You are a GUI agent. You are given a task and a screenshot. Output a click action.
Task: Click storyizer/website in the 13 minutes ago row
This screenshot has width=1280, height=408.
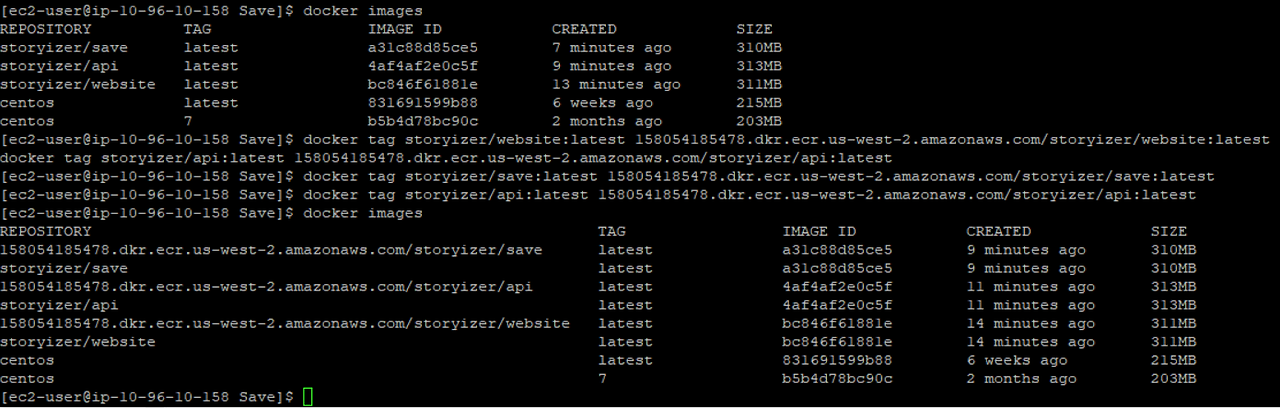click(x=78, y=85)
